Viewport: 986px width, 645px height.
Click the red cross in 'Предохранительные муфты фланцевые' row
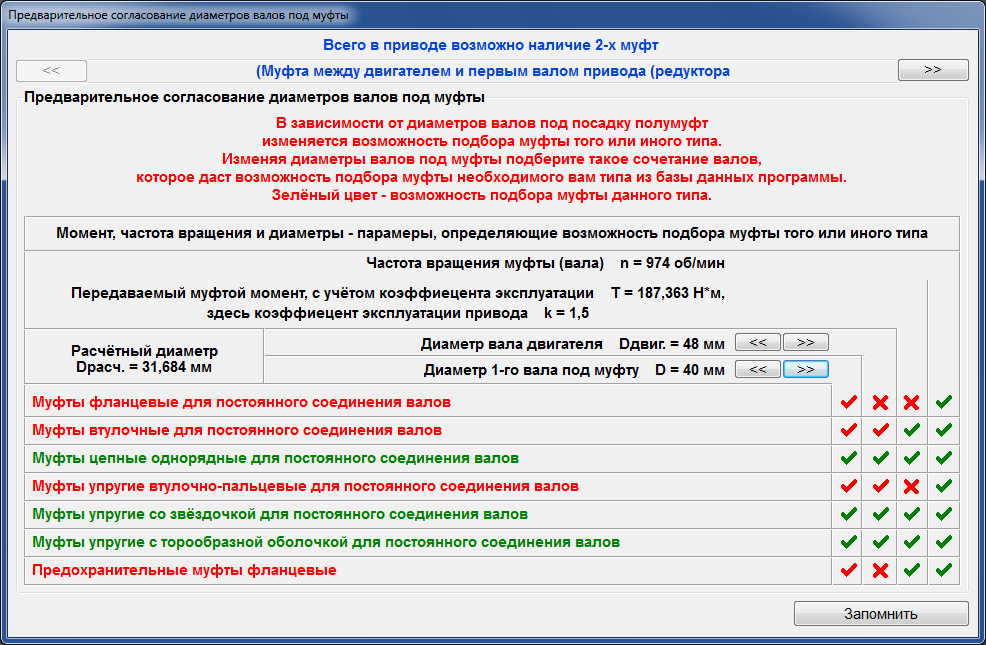[880, 570]
